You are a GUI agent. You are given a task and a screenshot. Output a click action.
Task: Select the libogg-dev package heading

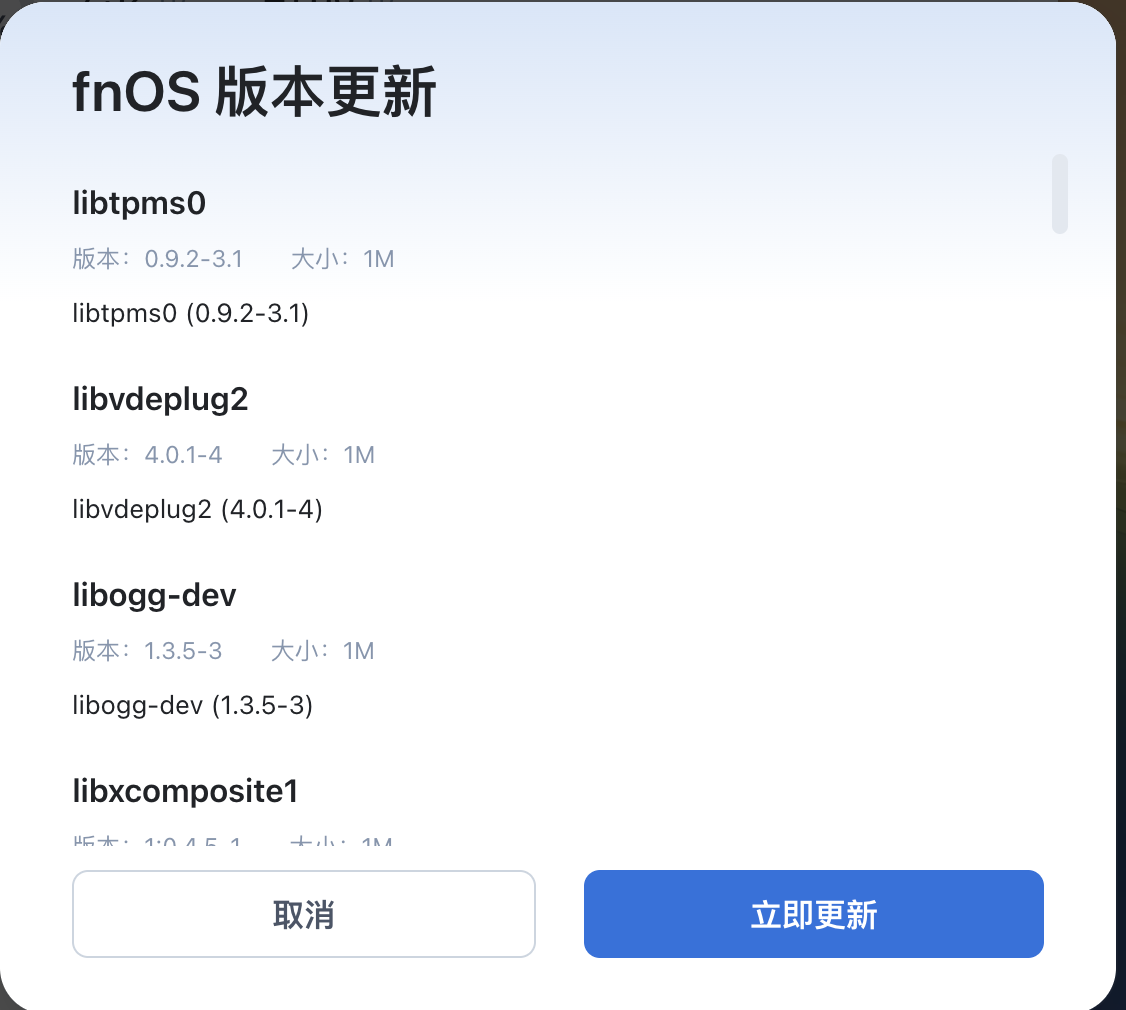(155, 596)
